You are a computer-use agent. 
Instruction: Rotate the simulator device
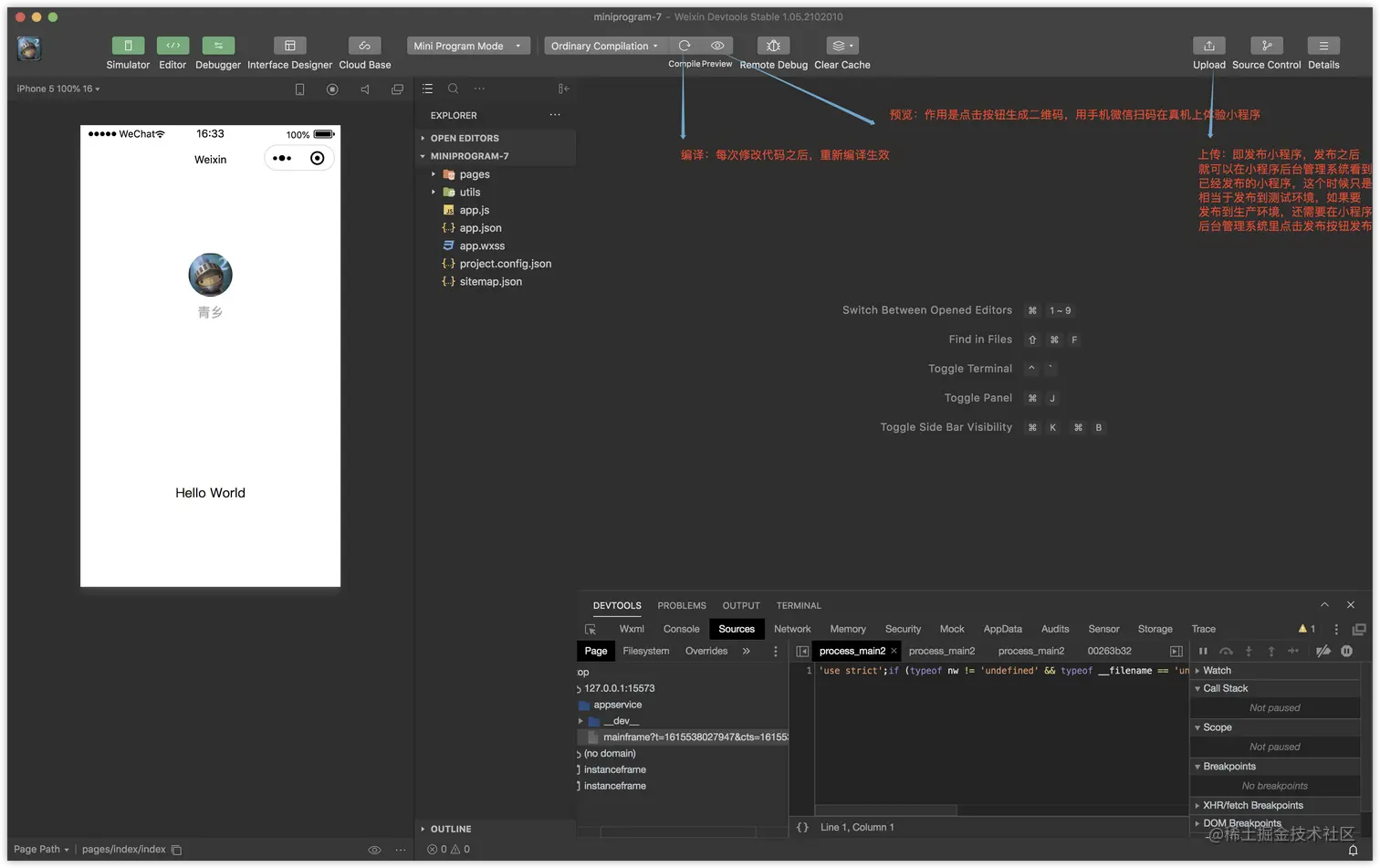(x=299, y=89)
